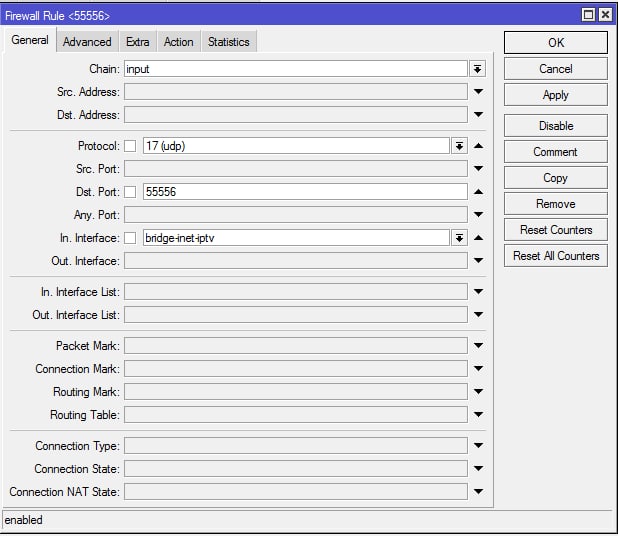
Task: Expand the Connection Type field
Action: [478, 445]
